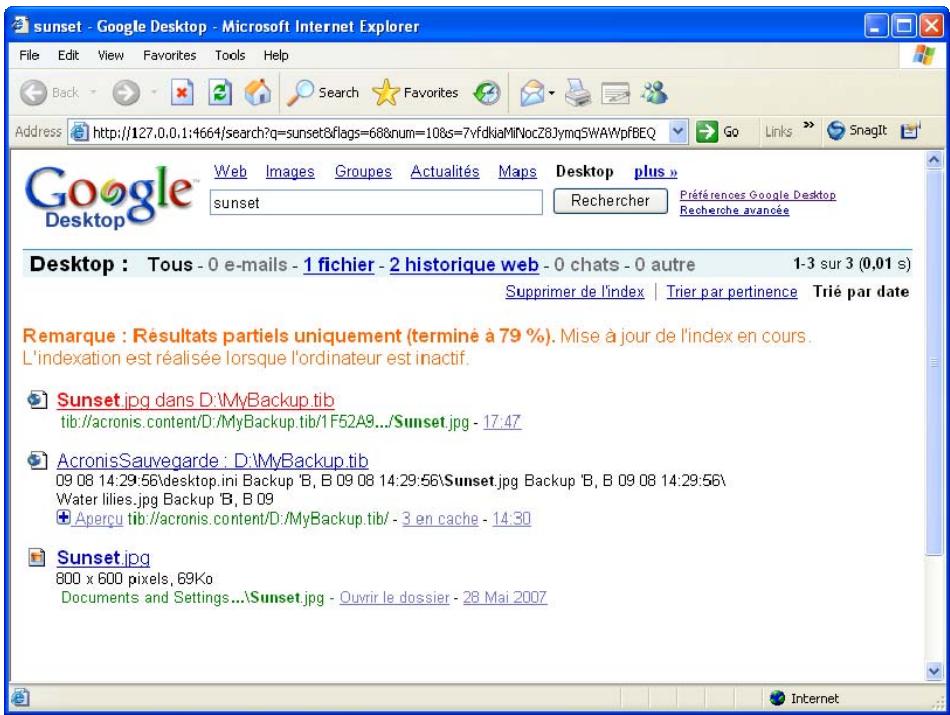Switch to Groupes search
The image size is (950, 715).
(x=364, y=171)
